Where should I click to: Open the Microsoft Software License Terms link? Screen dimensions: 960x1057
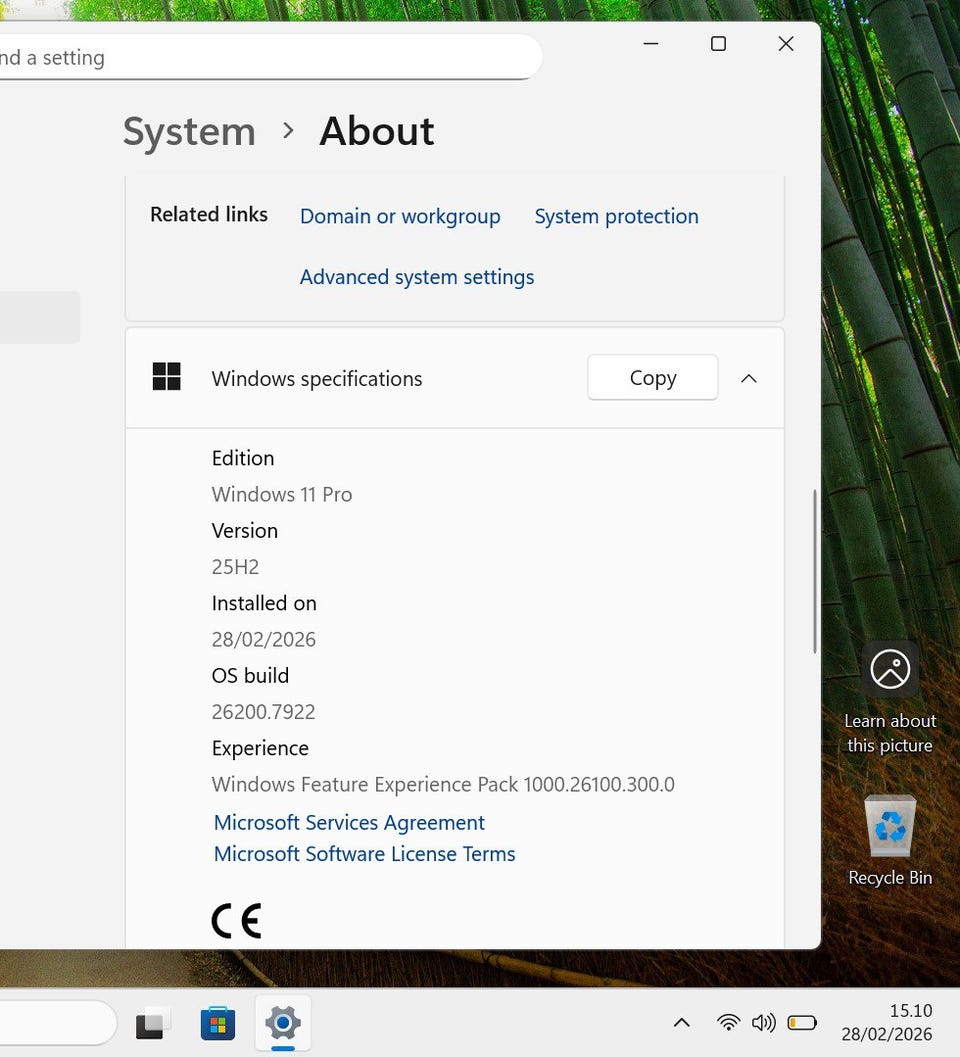click(365, 854)
